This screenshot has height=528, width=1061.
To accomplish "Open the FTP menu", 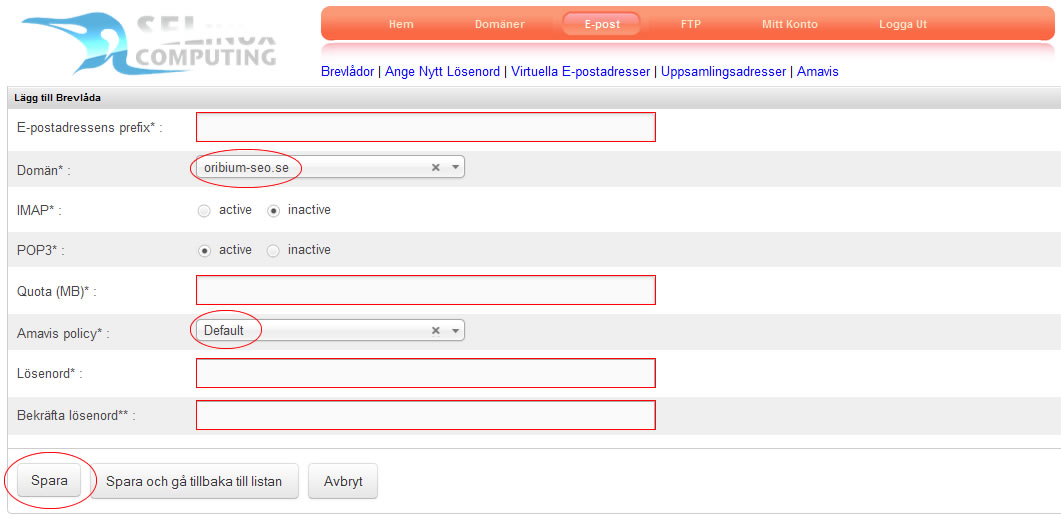I will coord(690,24).
